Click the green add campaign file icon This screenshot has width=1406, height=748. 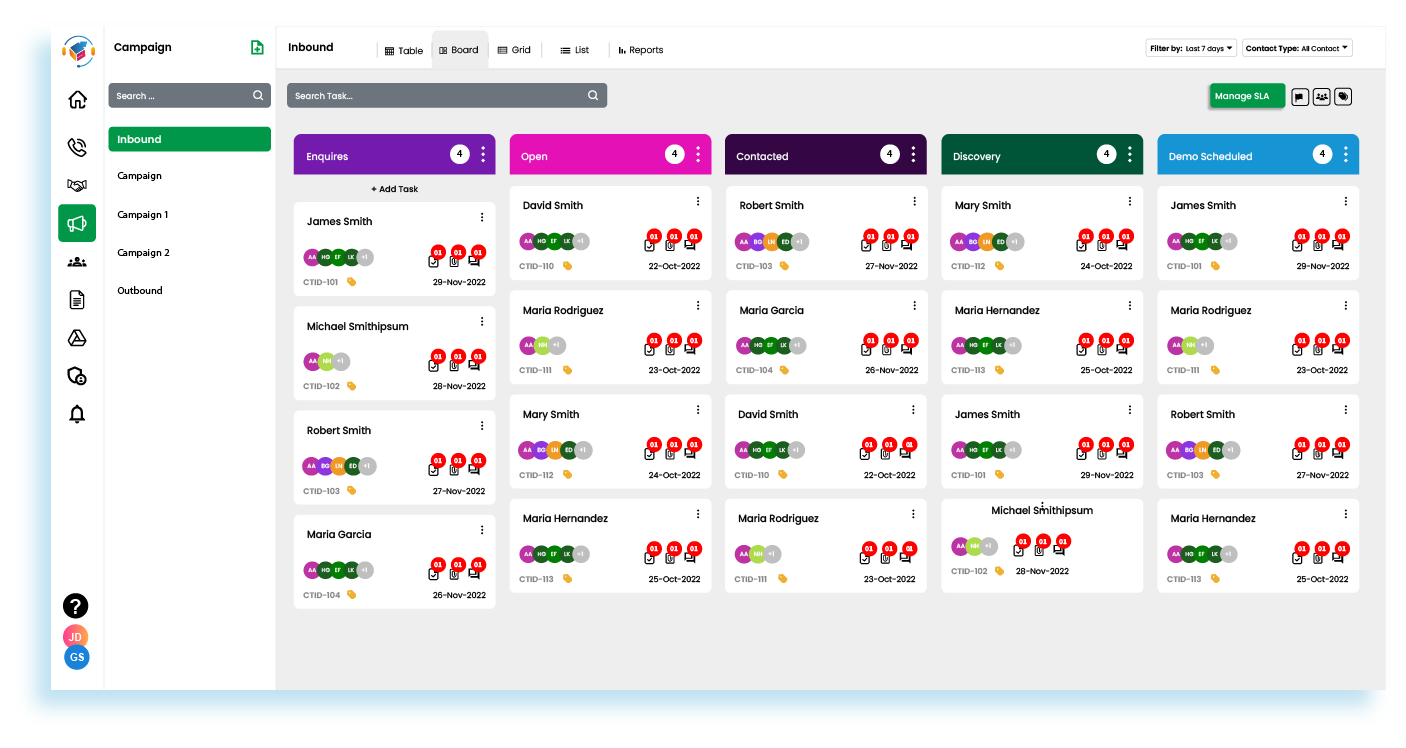point(257,48)
